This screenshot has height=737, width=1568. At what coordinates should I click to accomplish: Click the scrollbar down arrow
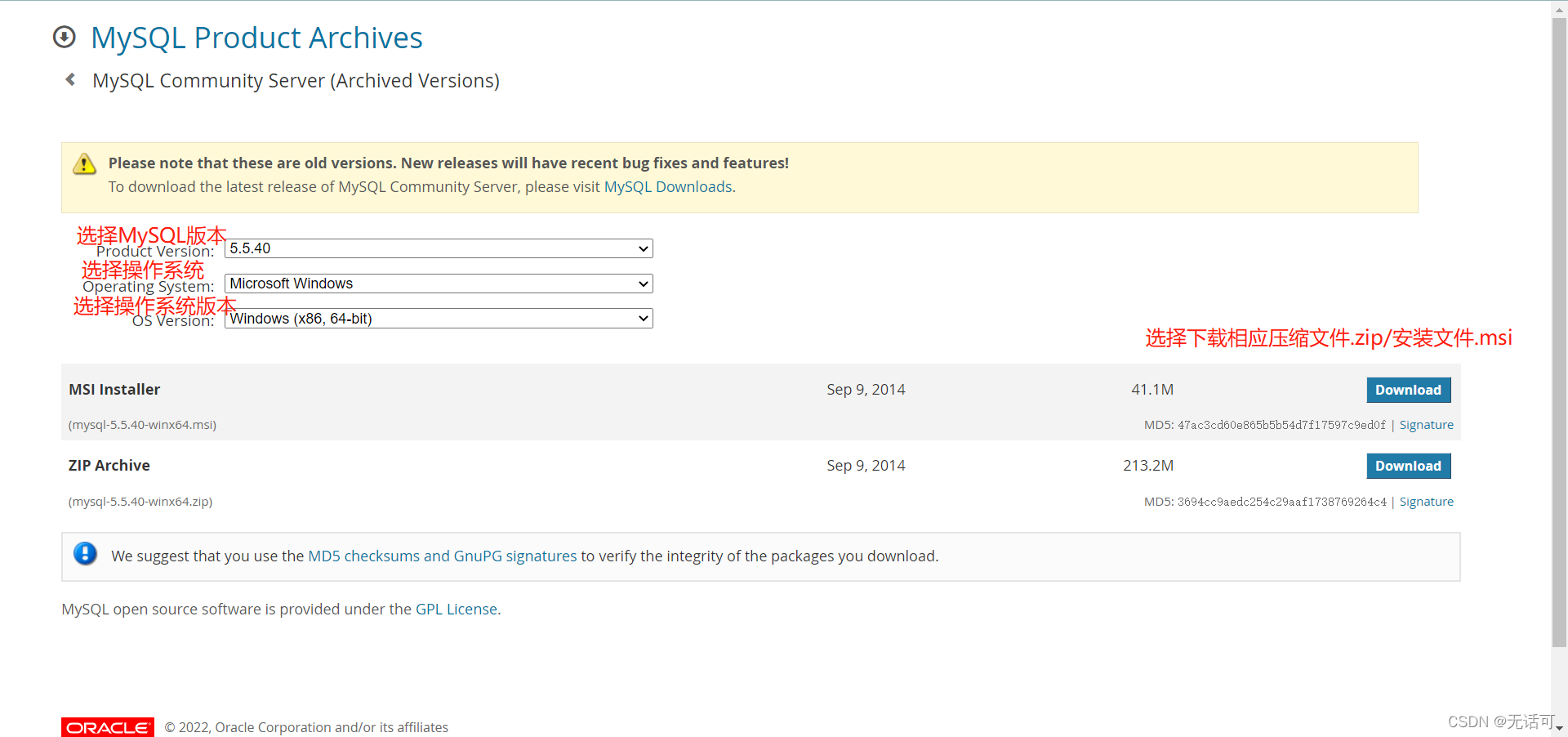click(x=1559, y=728)
